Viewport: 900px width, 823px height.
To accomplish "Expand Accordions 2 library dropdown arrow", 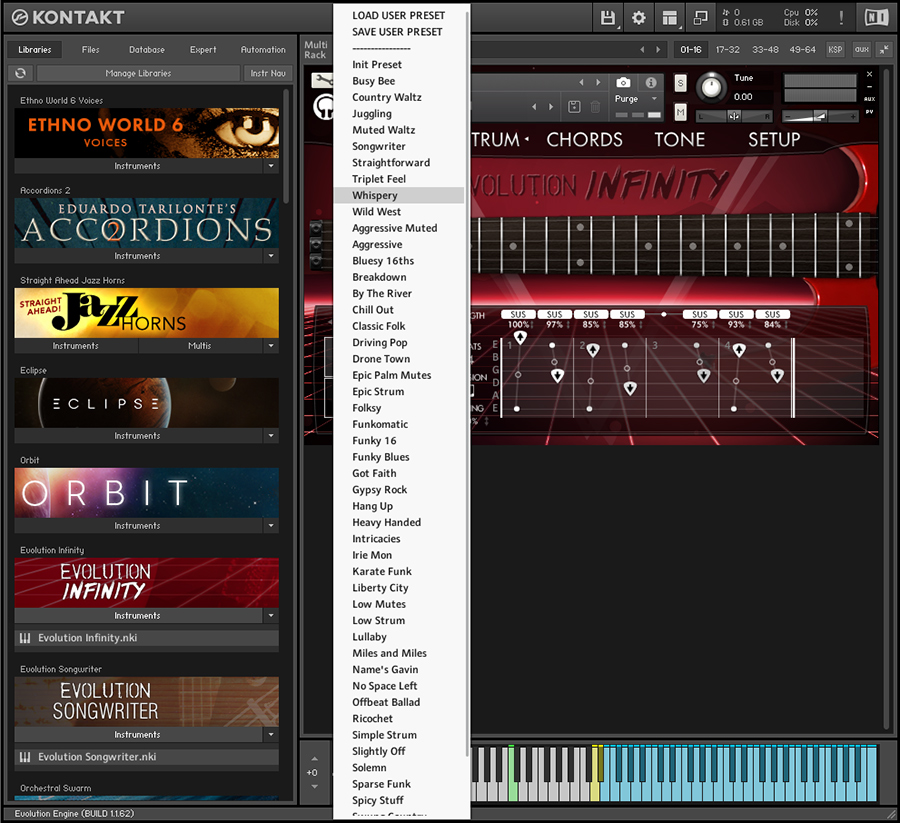I will (x=271, y=256).
